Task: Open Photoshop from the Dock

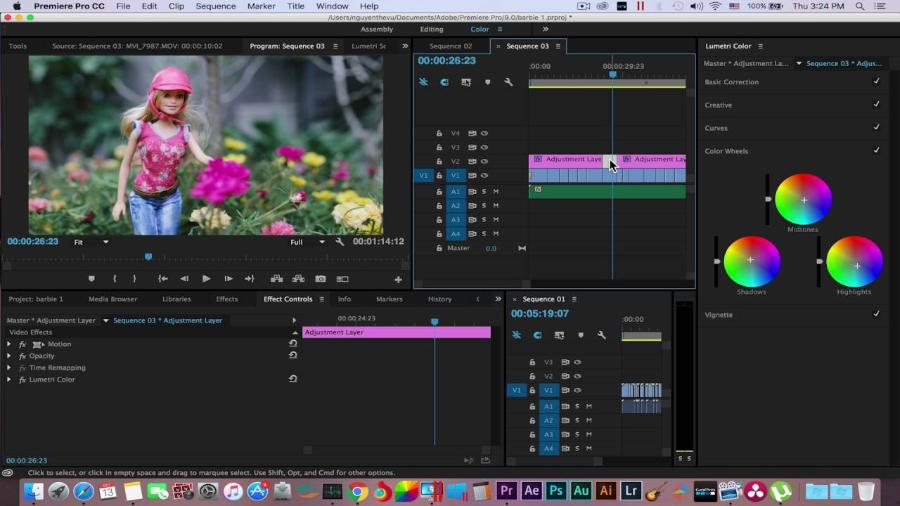Action: click(556, 491)
